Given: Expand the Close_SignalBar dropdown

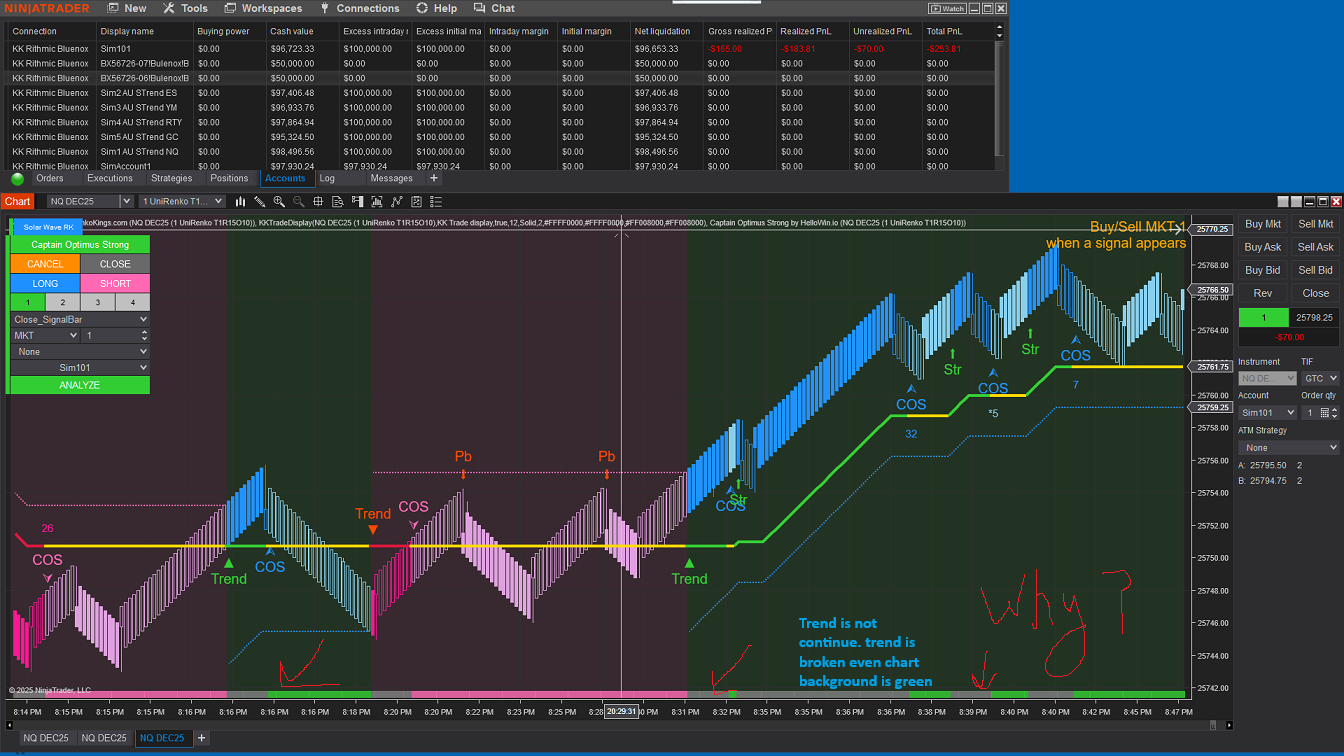Looking at the screenshot, I should point(80,320).
